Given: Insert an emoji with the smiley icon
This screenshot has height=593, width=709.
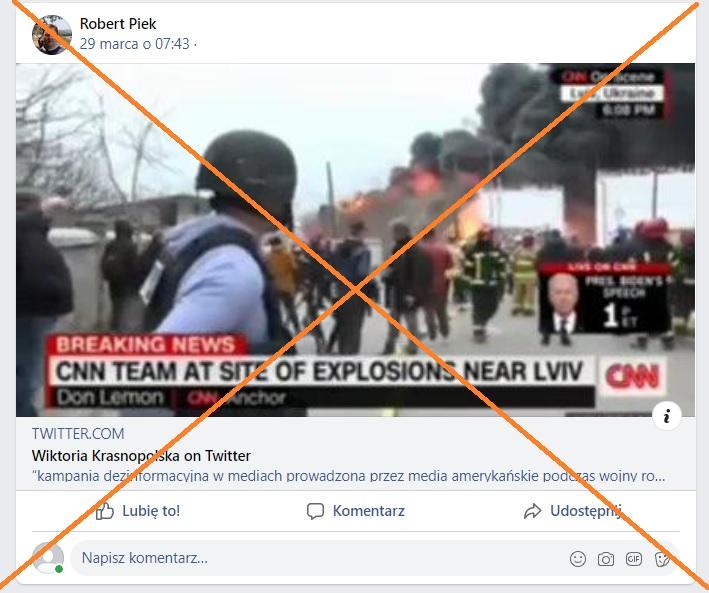Looking at the screenshot, I should tap(577, 559).
